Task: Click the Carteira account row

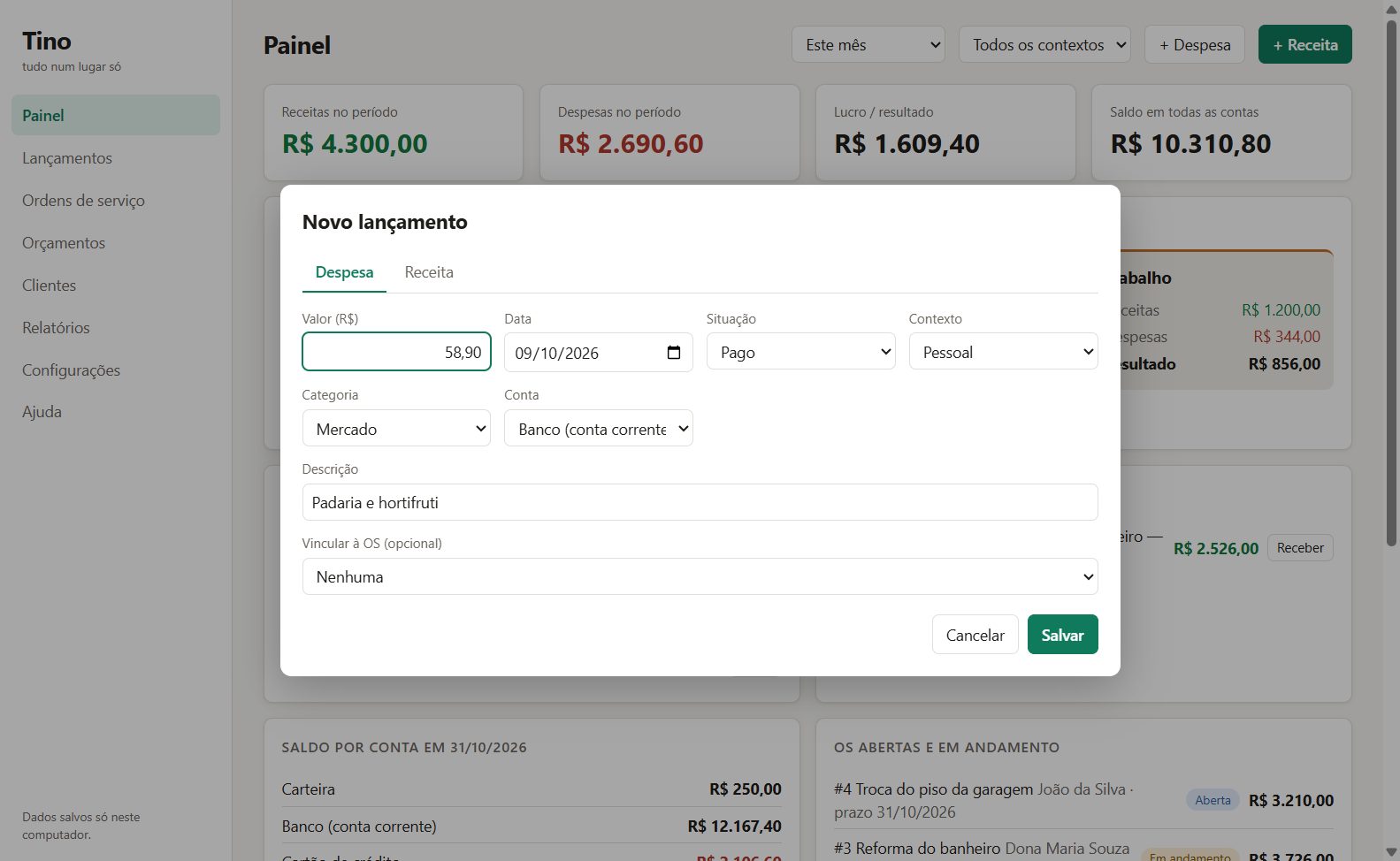Action: pyautogui.click(x=532, y=789)
